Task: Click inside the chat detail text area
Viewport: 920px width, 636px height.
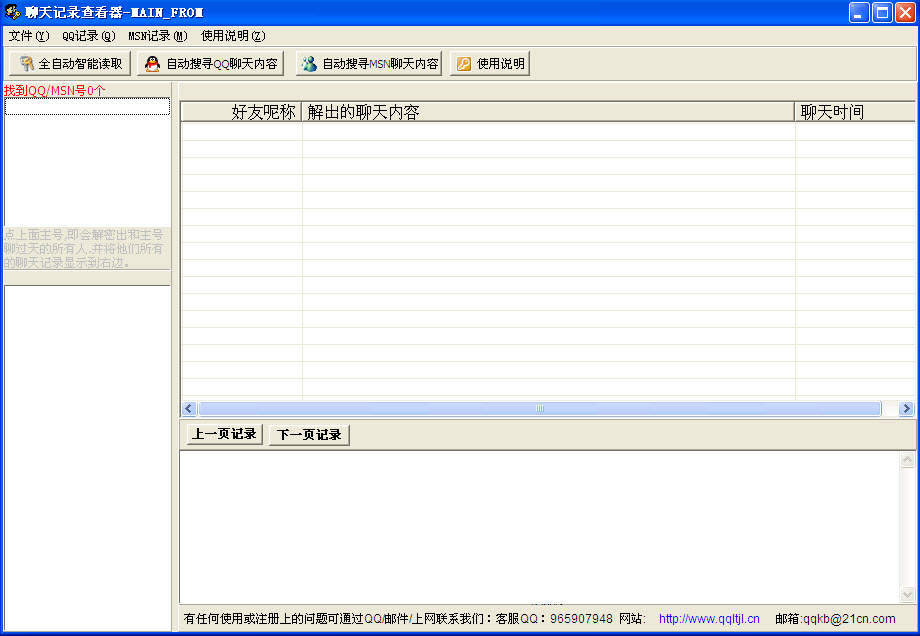Action: [x=540, y=527]
